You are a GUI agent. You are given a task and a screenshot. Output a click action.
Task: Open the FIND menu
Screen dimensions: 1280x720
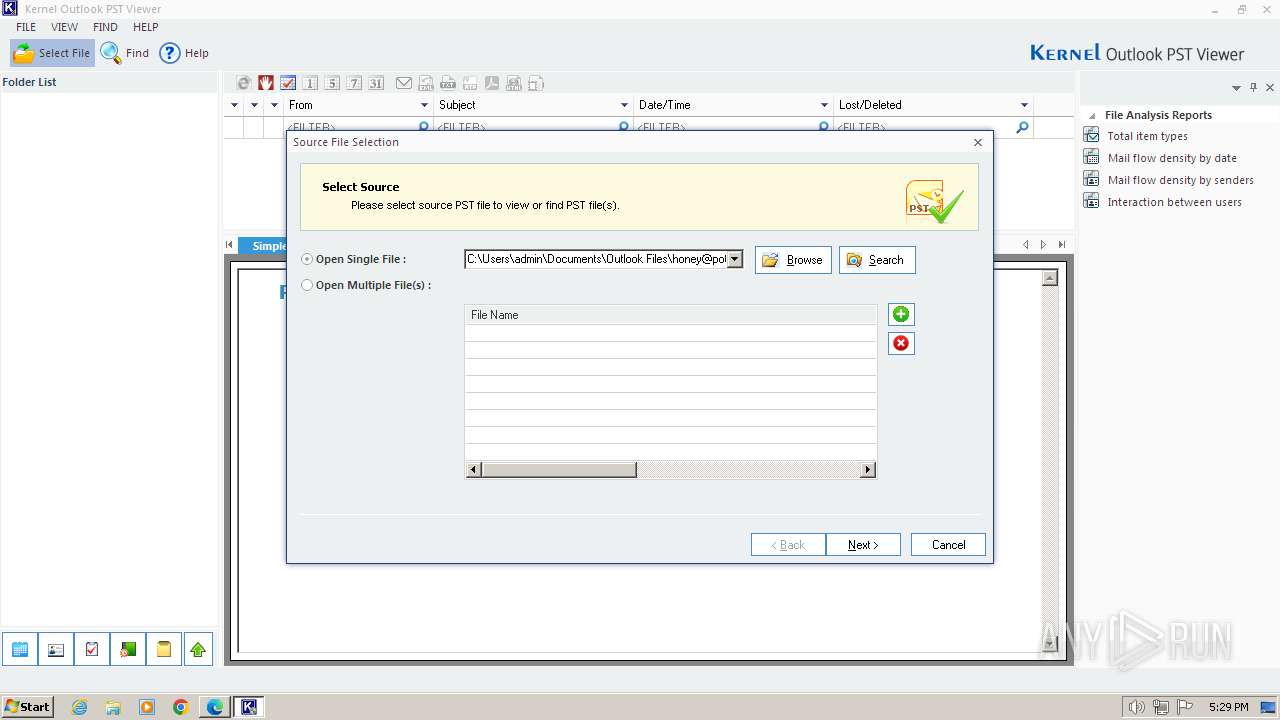[105, 27]
